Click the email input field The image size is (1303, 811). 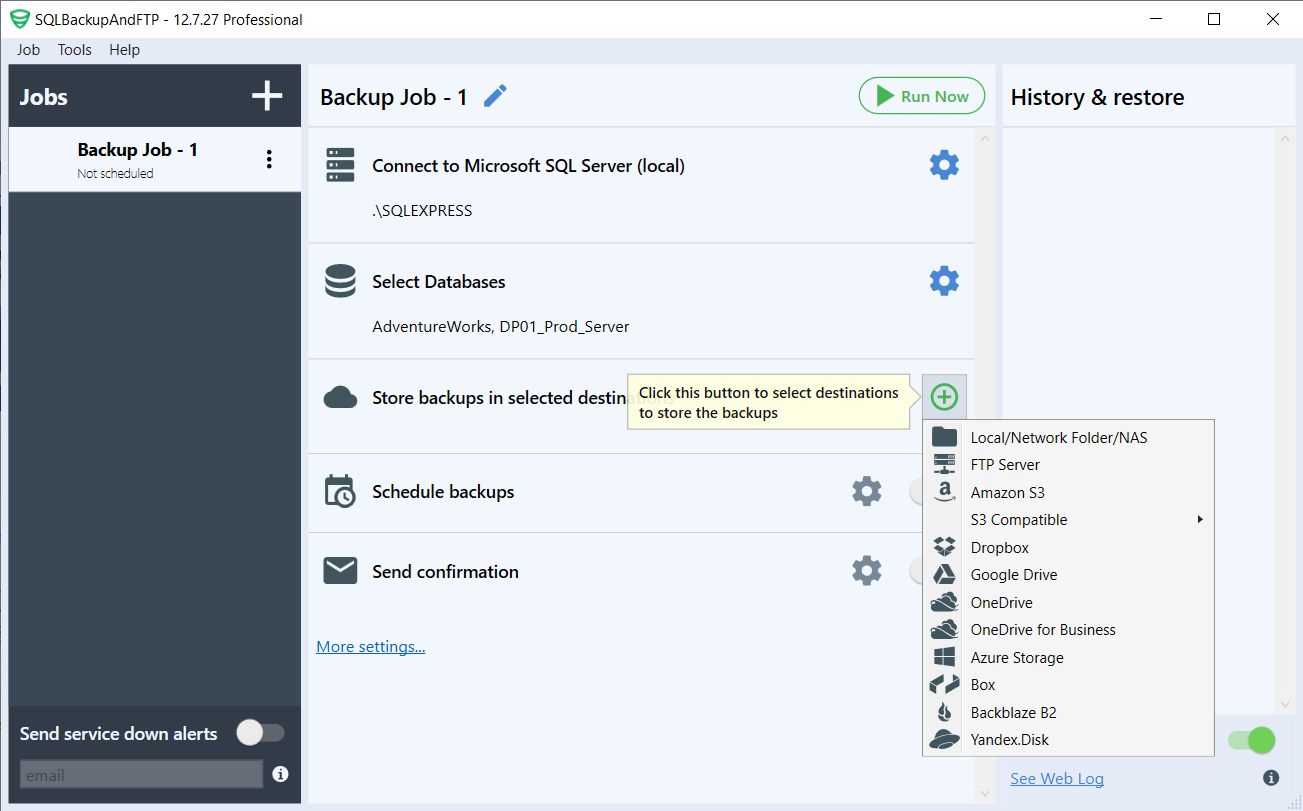pos(140,773)
